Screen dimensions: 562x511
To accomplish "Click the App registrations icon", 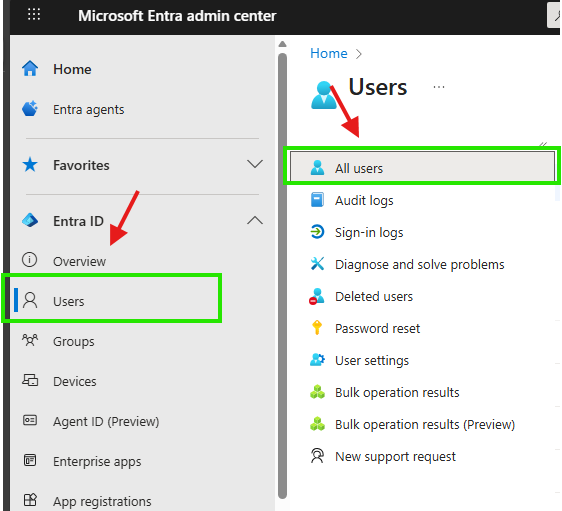I will [30, 500].
